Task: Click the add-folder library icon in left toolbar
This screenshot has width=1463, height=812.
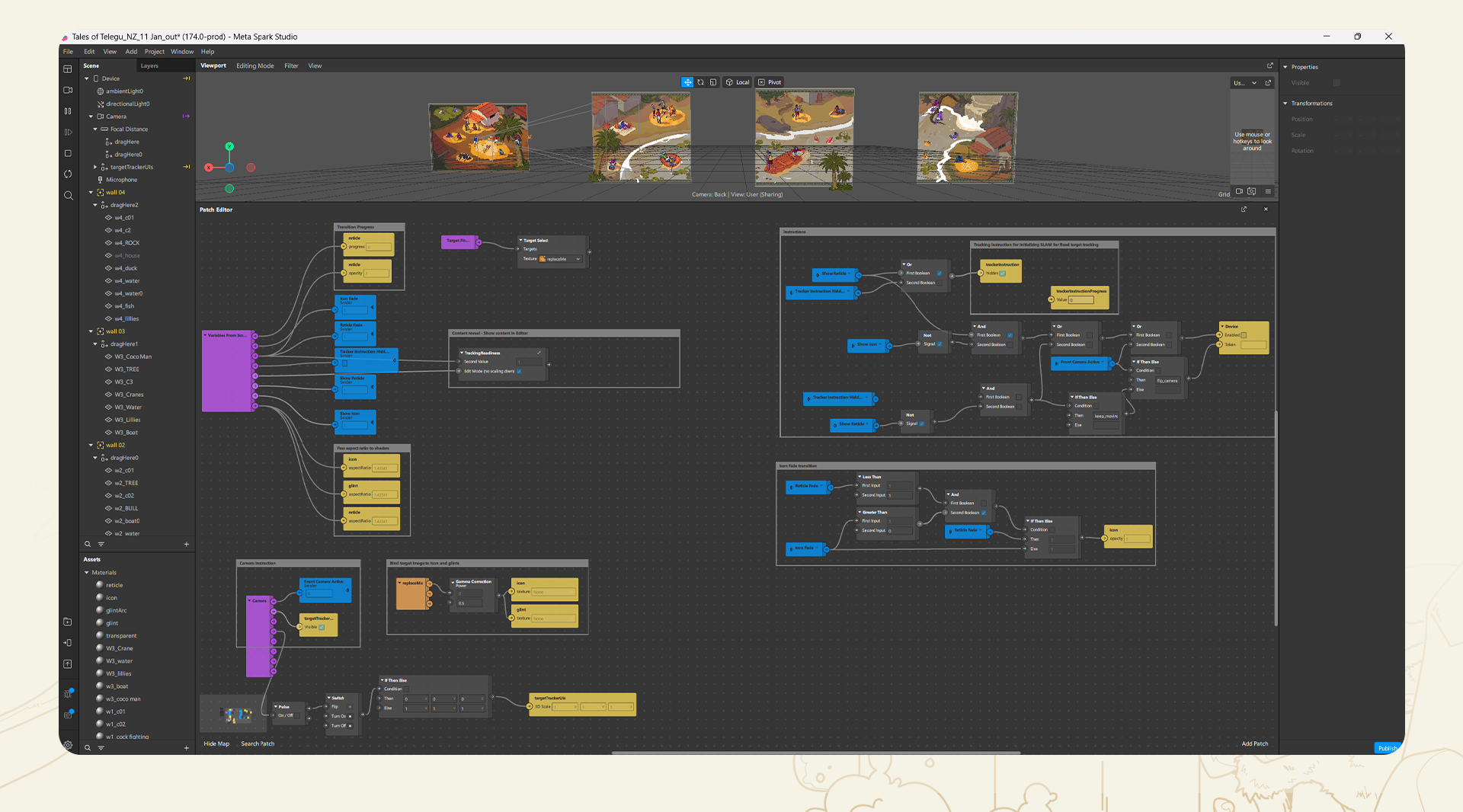Action: (68, 622)
